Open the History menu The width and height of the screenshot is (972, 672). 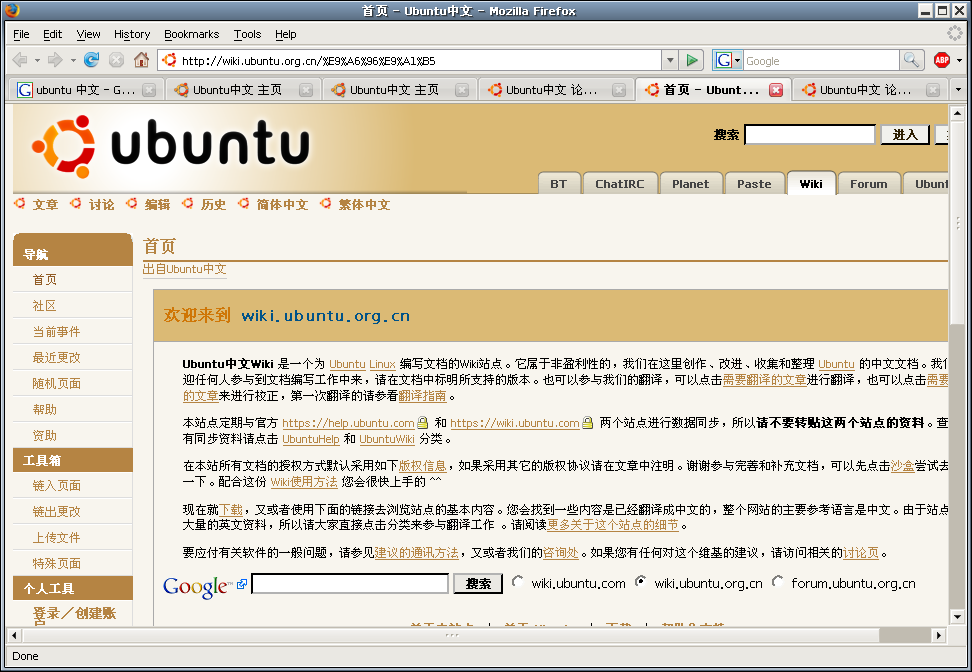pos(132,34)
